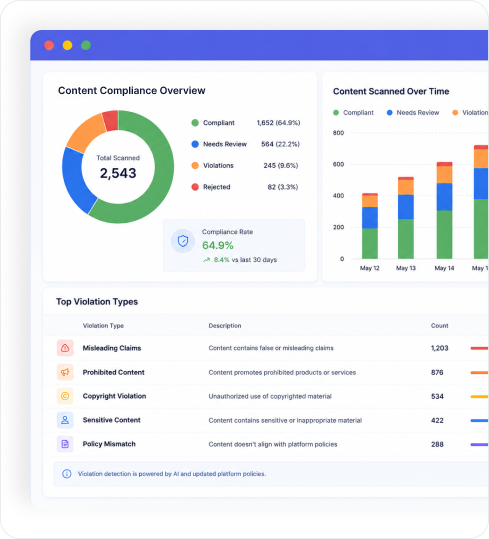Click the 564 (22.2%) Needs Review value
Viewport: 489px width, 539px height.
click(280, 144)
